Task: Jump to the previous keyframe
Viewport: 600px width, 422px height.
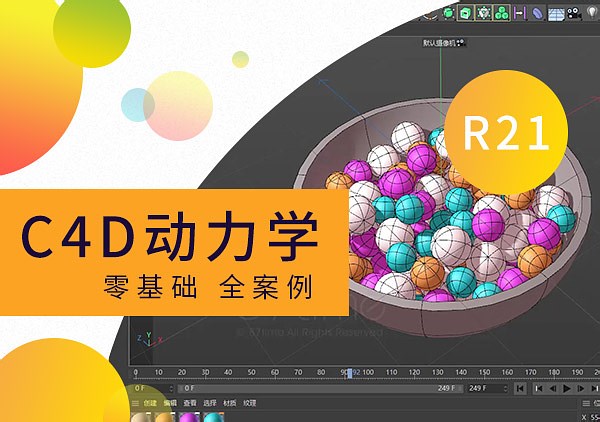Action: [539, 388]
